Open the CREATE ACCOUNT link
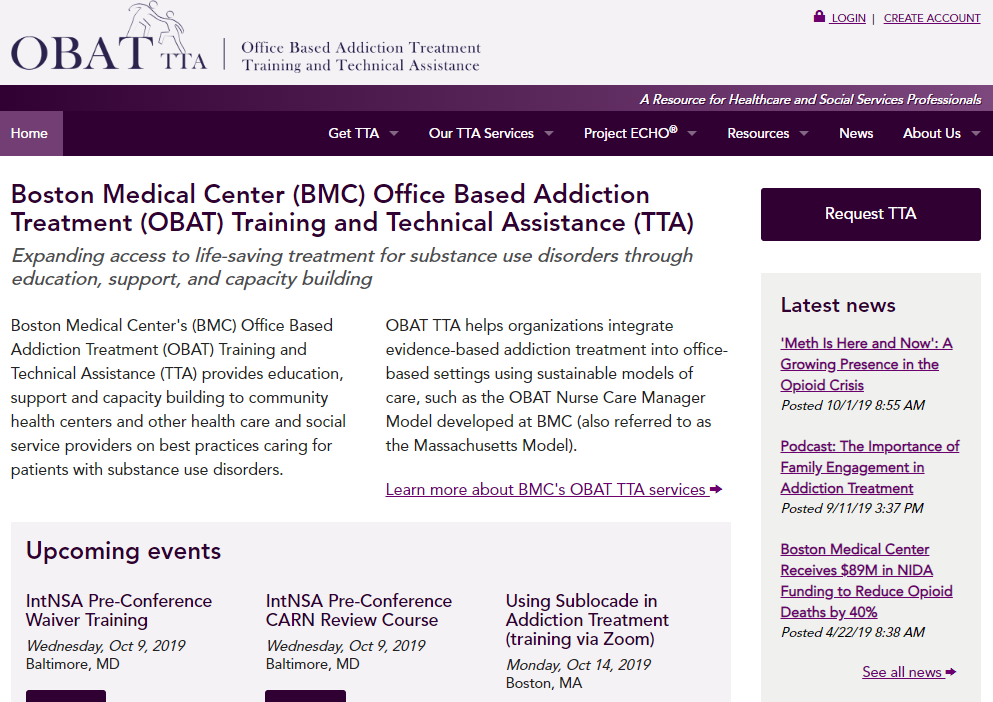The height and width of the screenshot is (702, 993). [932, 18]
